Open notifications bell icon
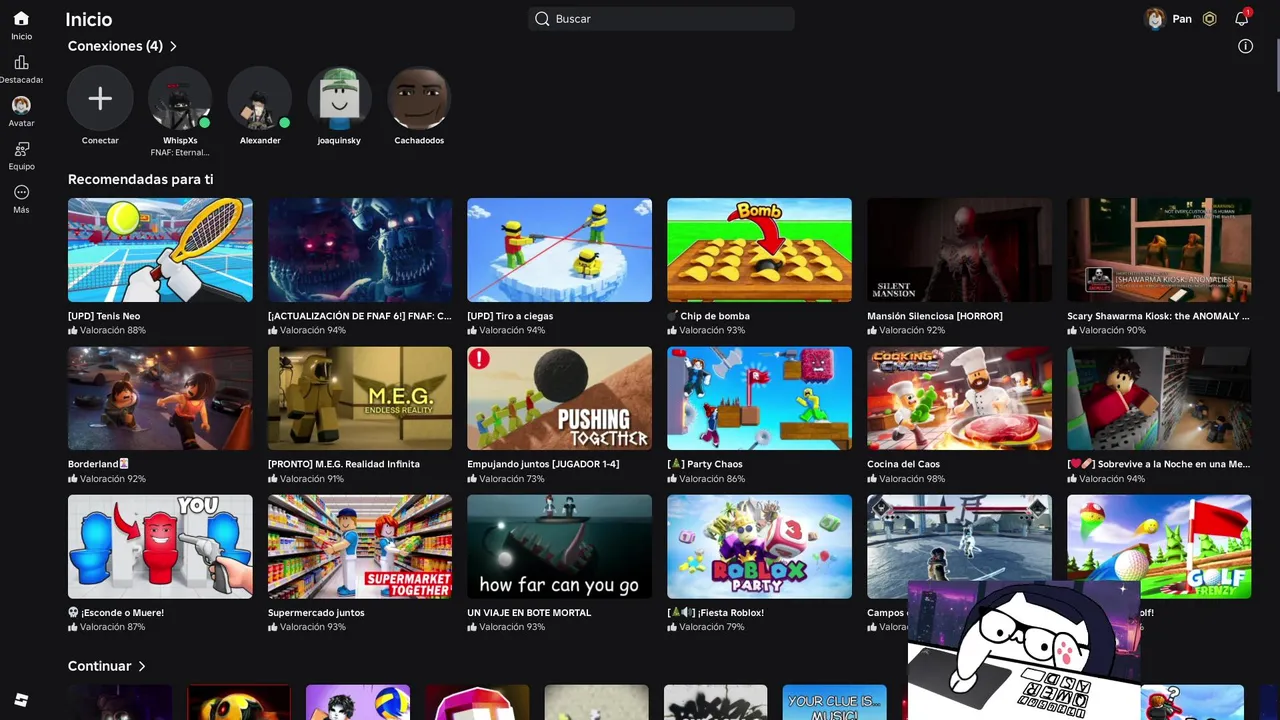1280x720 pixels. (x=1242, y=18)
